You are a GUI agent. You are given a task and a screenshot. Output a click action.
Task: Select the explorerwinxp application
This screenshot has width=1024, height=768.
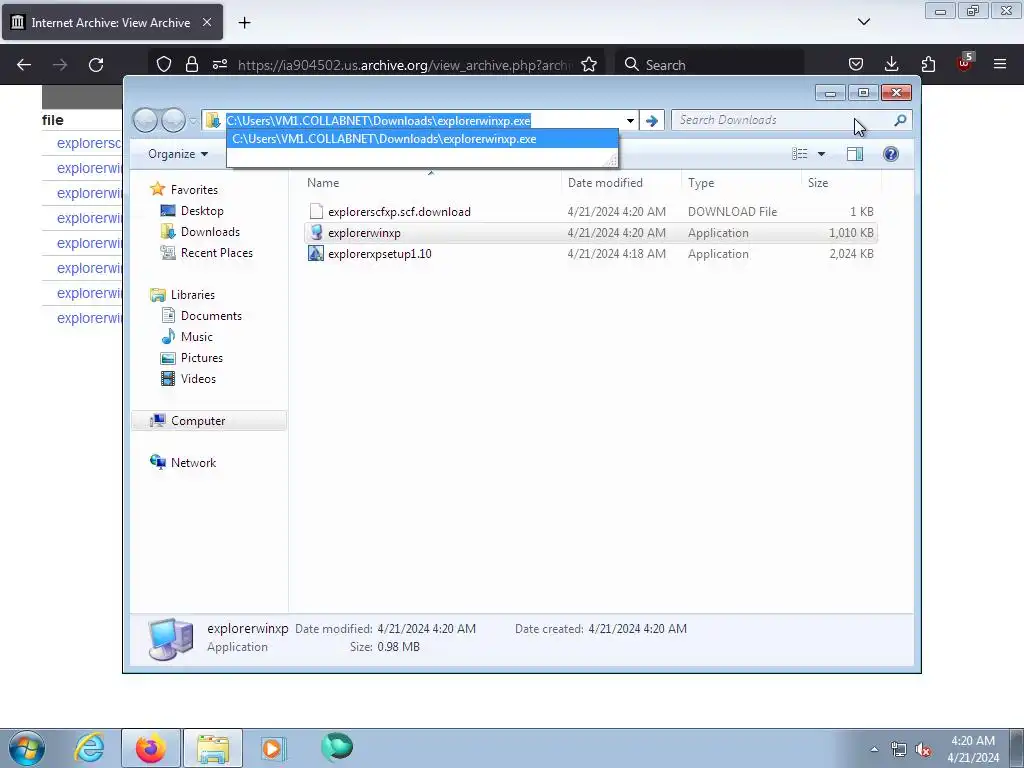tap(591, 232)
